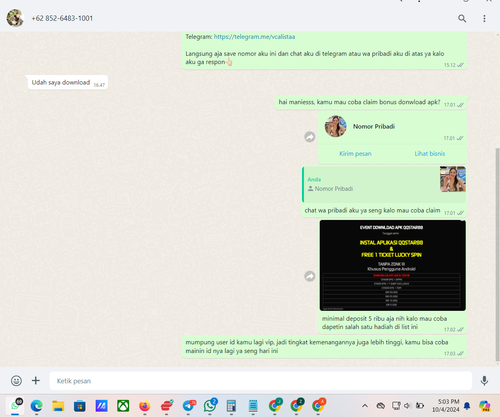Select caption 'minimal deposit 5 ribu aja'
Viewport: 500px width, 417px height.
384,323
